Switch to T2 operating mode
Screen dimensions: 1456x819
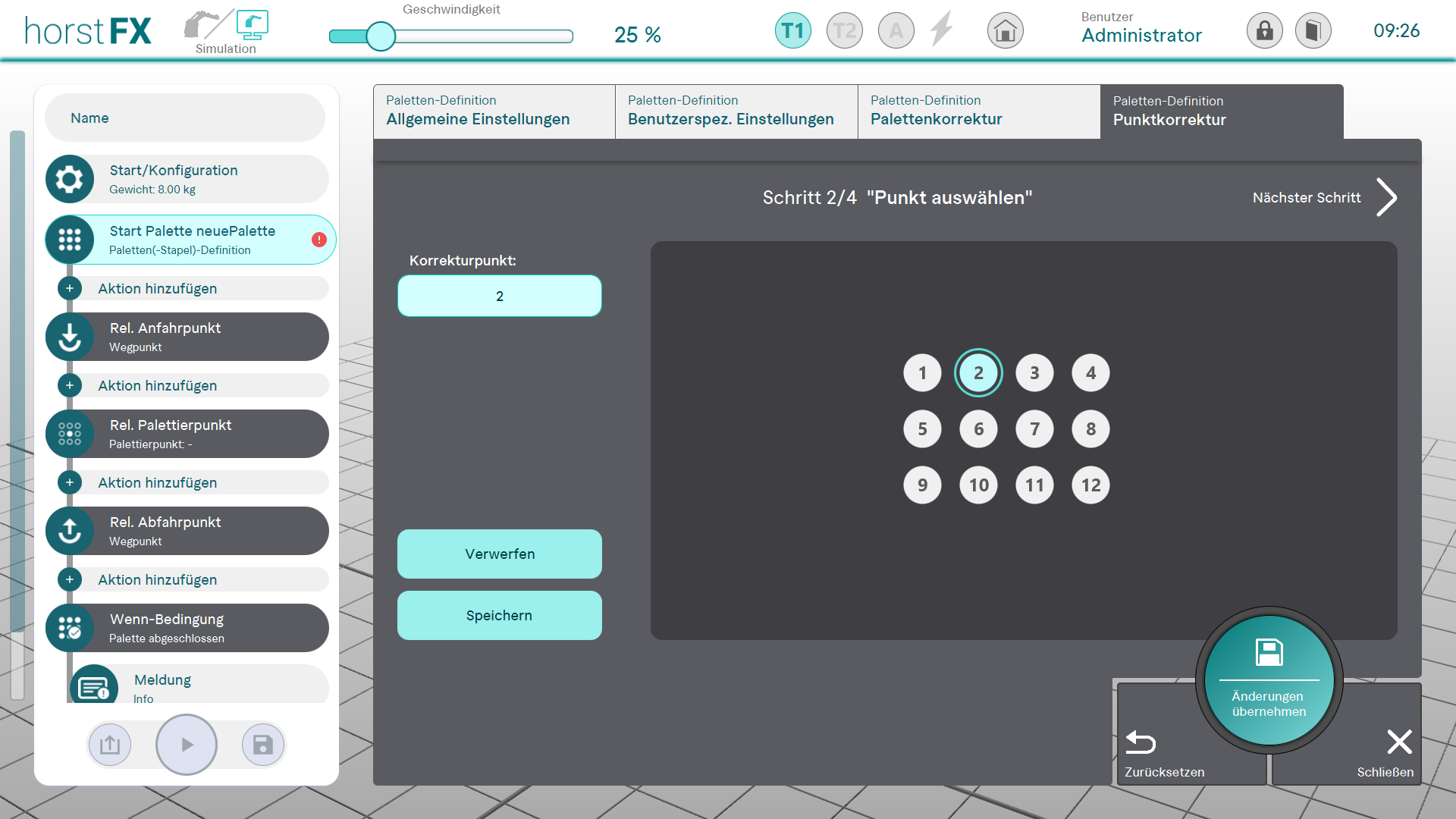pyautogui.click(x=844, y=31)
